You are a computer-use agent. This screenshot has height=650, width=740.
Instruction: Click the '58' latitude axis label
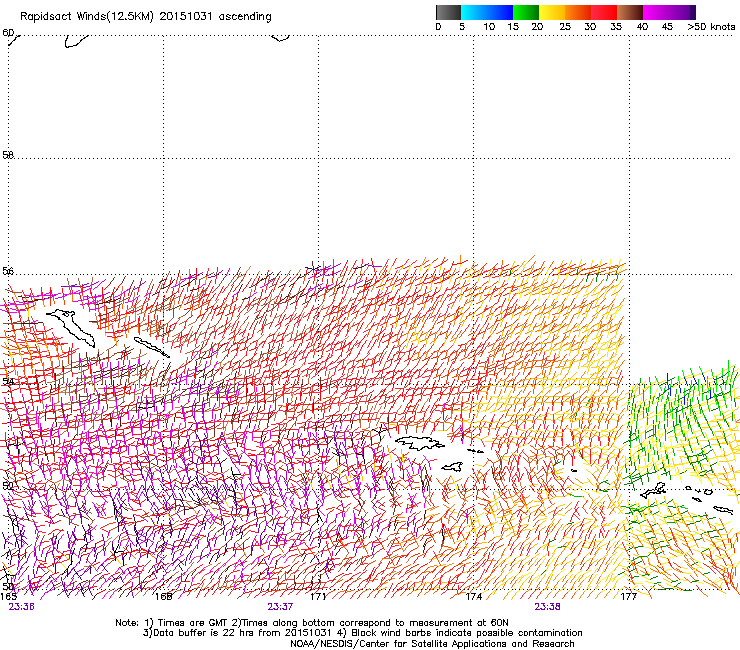click(x=8, y=155)
